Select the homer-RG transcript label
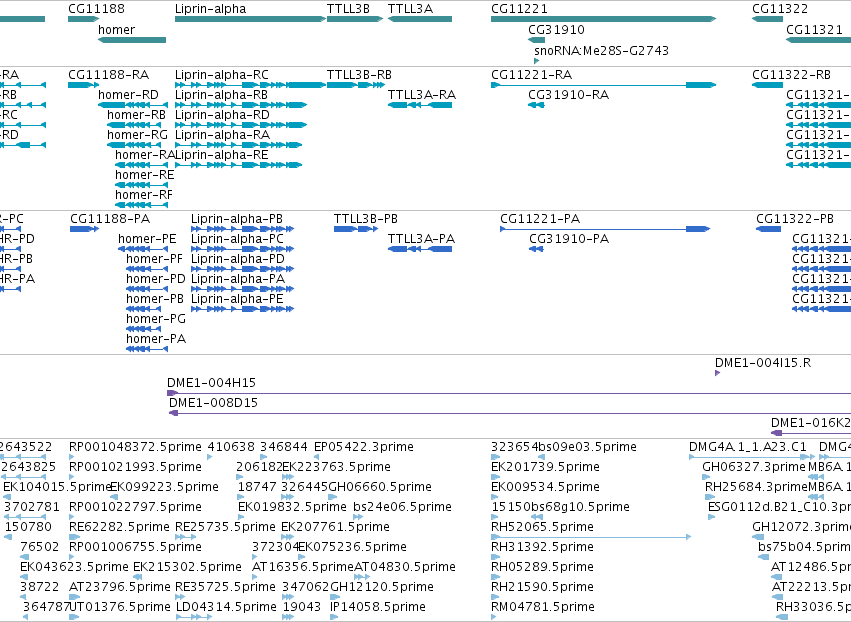 click(137, 135)
